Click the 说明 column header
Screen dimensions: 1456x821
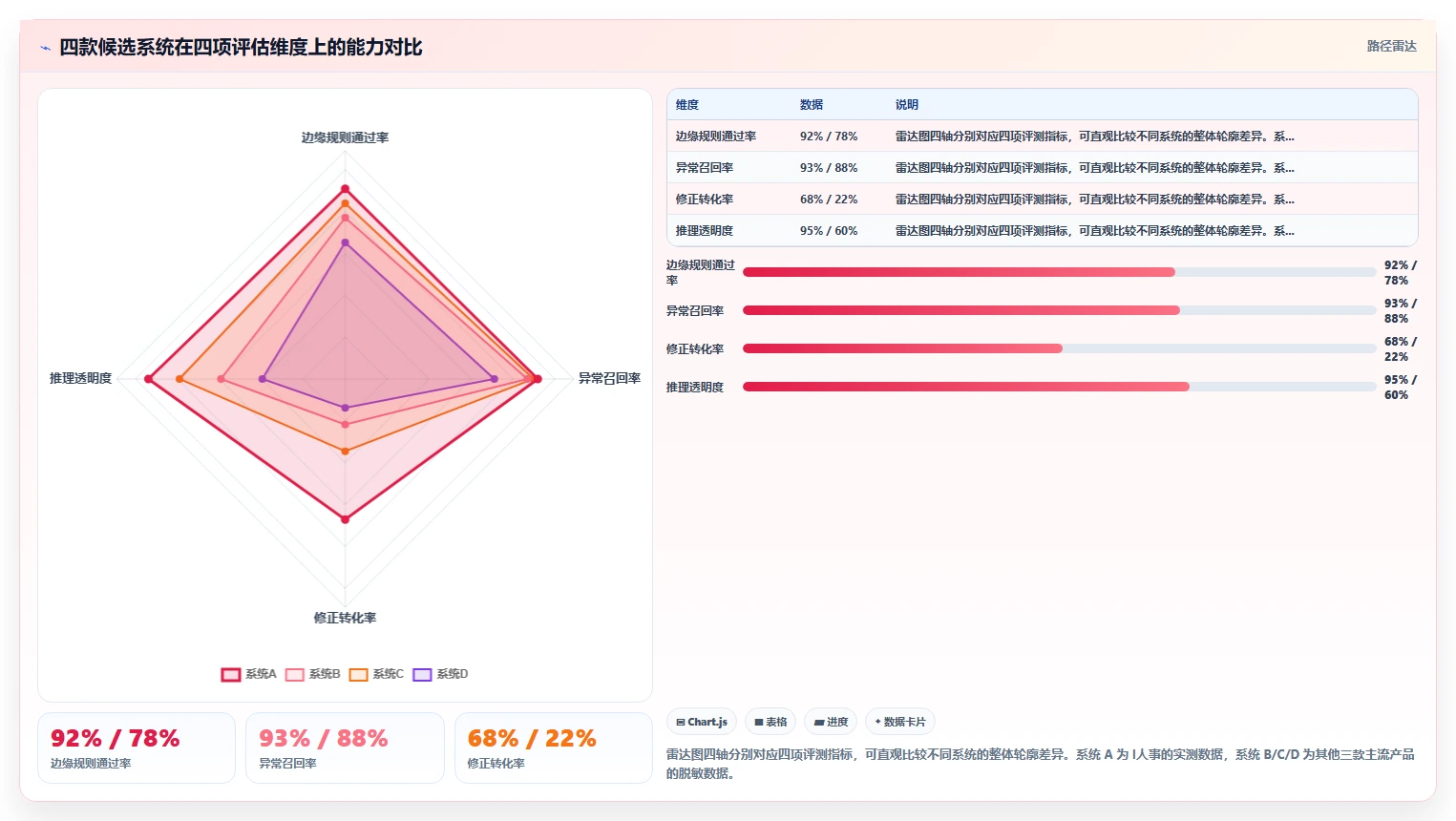coord(907,105)
